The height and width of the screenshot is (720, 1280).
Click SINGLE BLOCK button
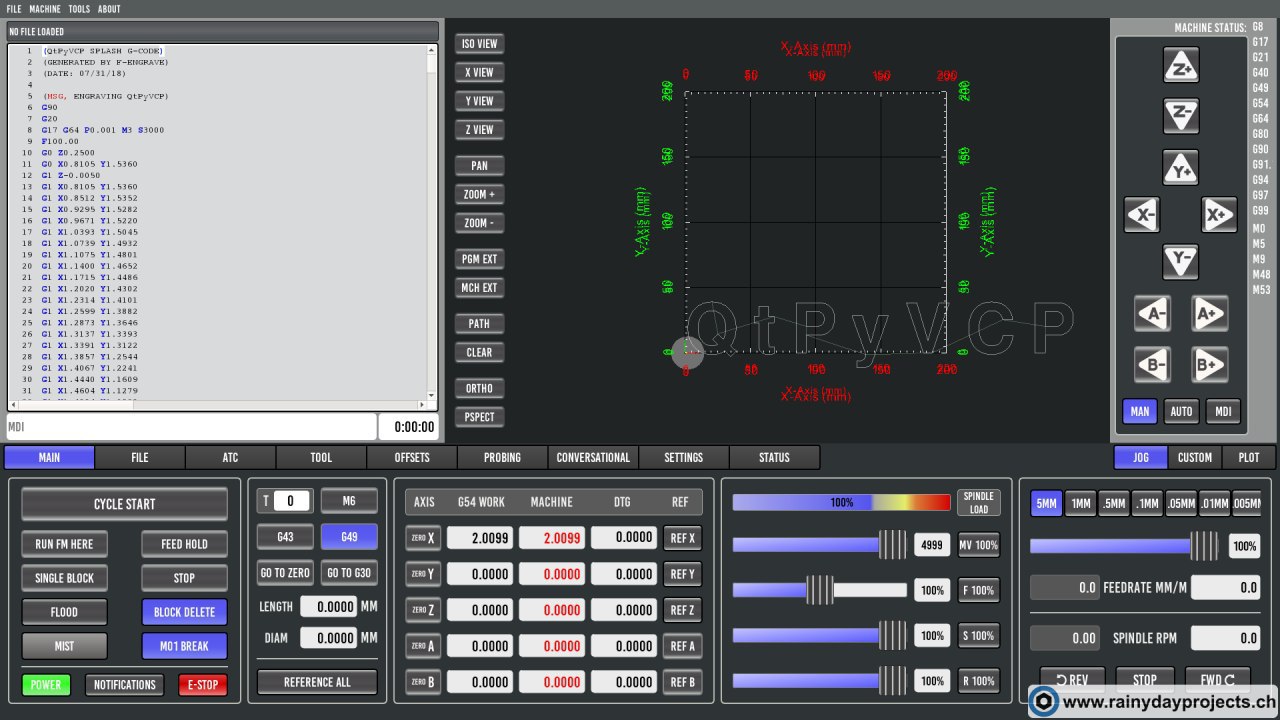tap(64, 578)
